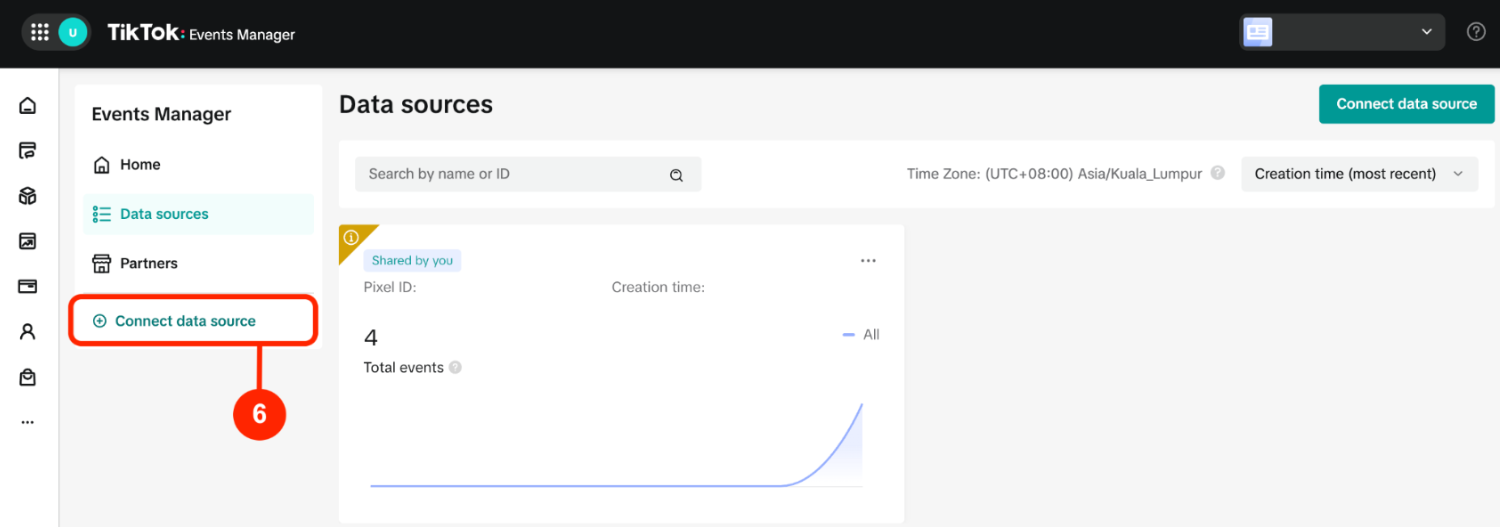Screen dimensions: 1500x527
Task: Click the plus icon beside Connect data source
Action: pos(99,321)
